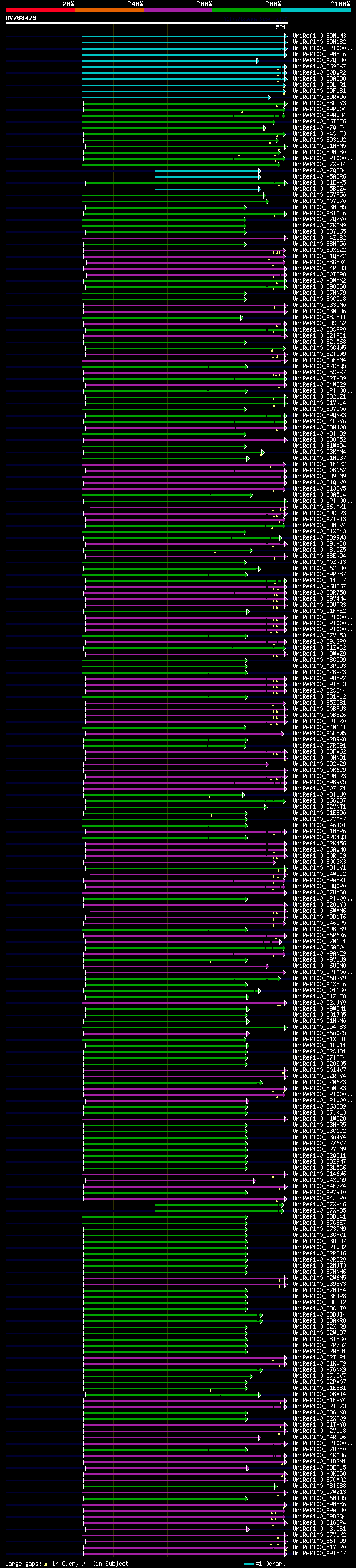Click the UniRef100_Q9FUB1 label
Image resolution: width=356 pixels, height=1568 pixels.
(319, 91)
